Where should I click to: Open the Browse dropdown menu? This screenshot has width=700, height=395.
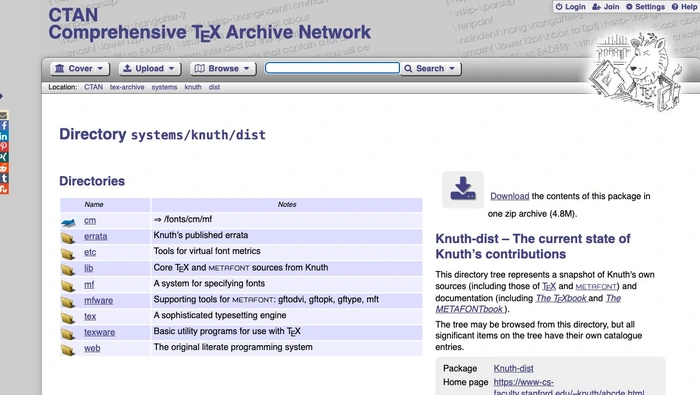(223, 68)
